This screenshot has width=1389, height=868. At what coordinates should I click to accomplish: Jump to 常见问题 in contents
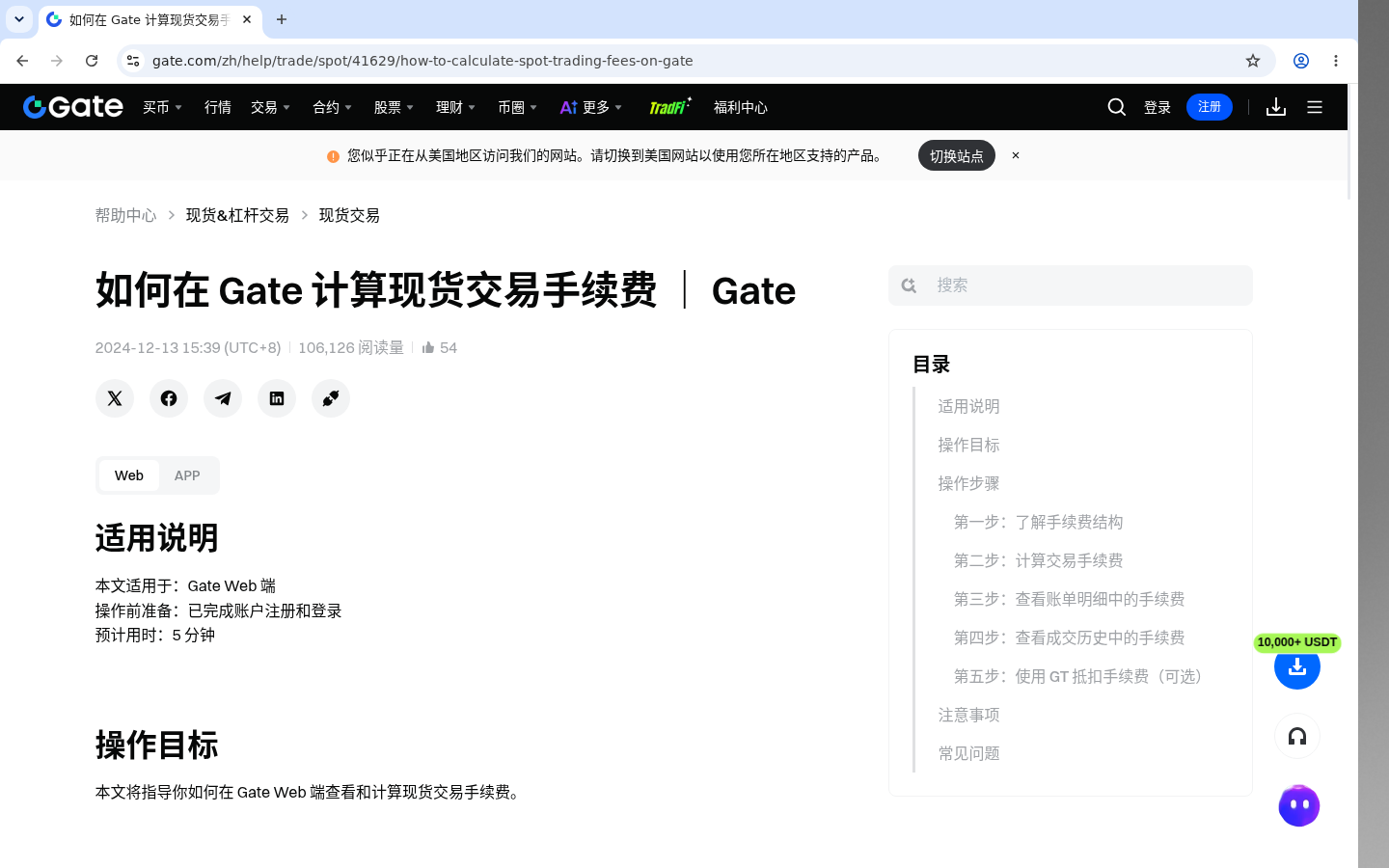[x=968, y=753]
